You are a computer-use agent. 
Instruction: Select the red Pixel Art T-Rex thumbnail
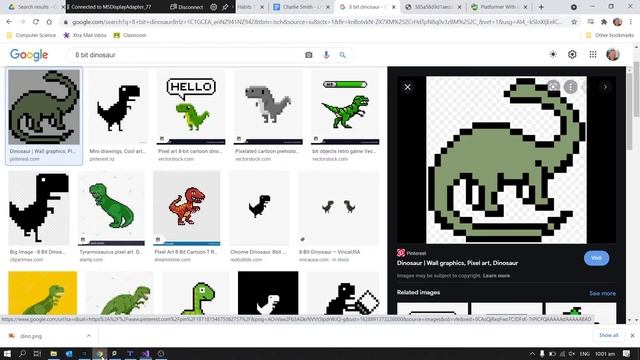click(x=187, y=208)
